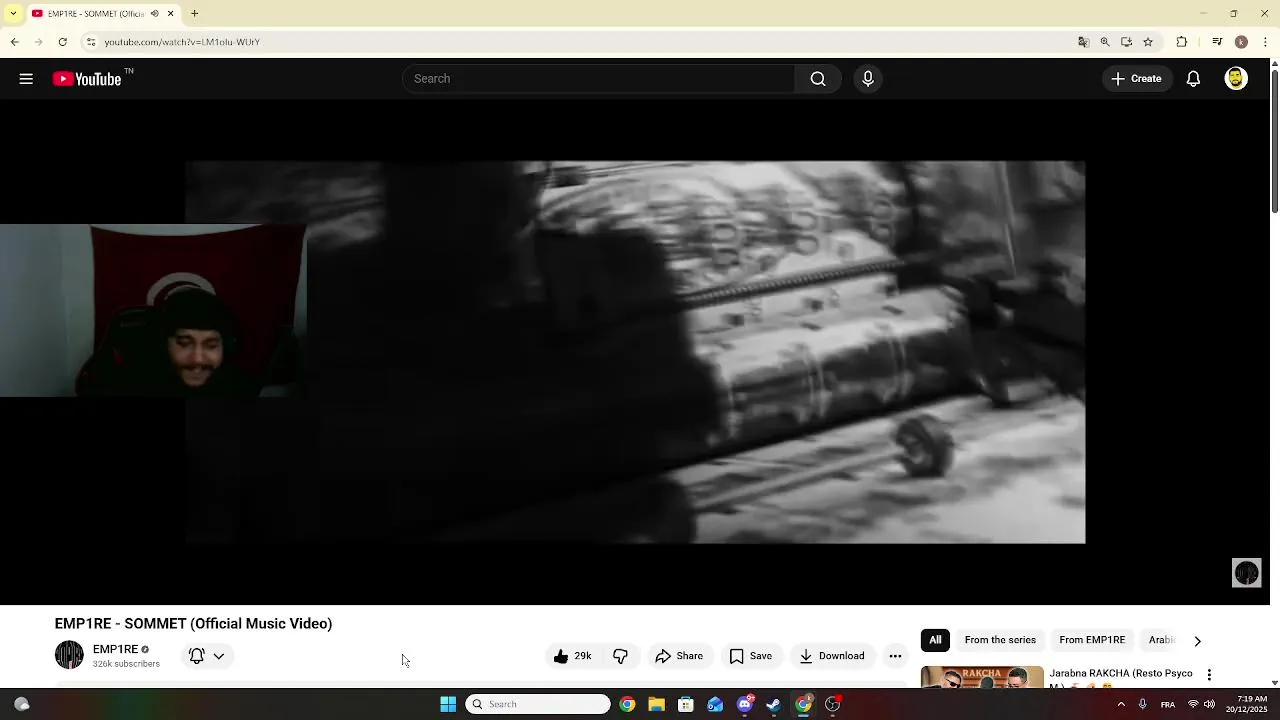Viewport: 1280px width, 720px height.
Task: Select the From the series chip
Action: (x=1000, y=640)
